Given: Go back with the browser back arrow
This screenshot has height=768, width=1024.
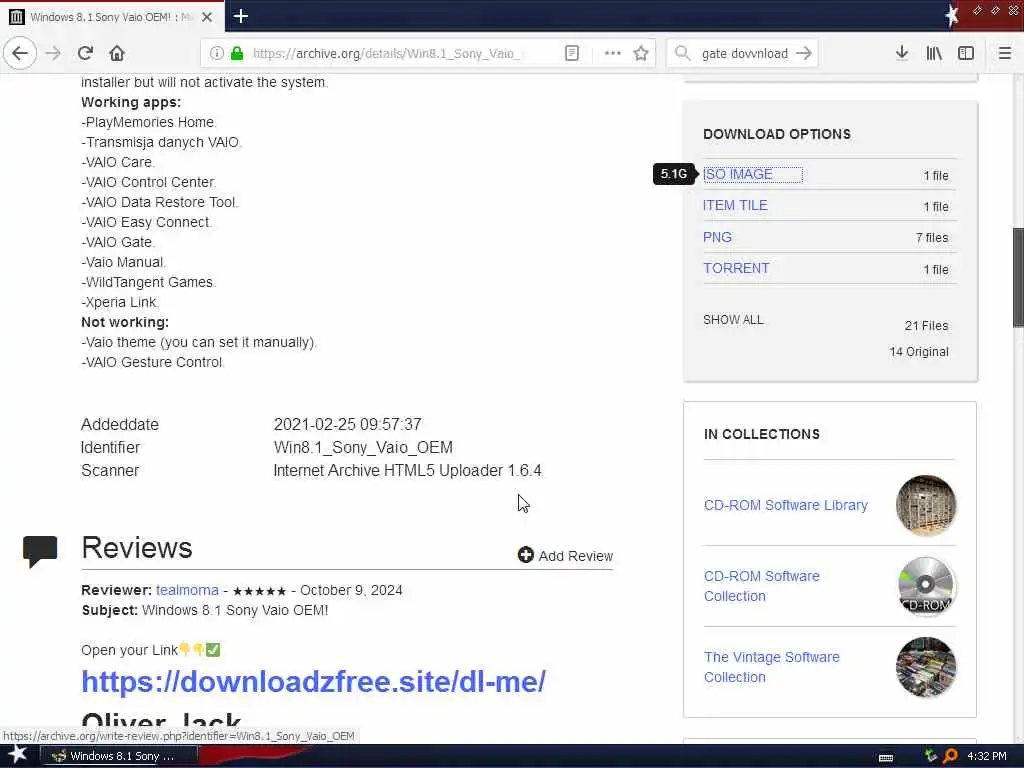Looking at the screenshot, I should [x=20, y=54].
